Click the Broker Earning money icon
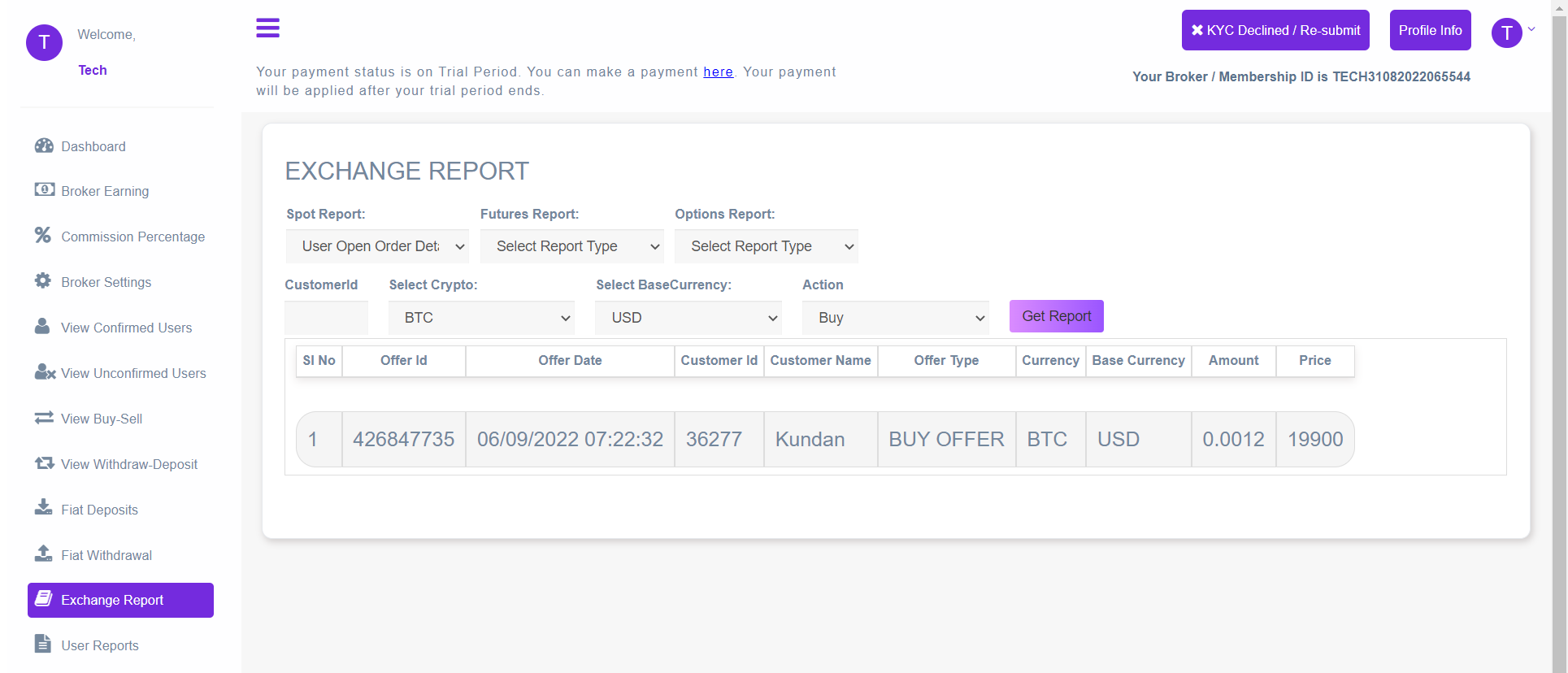 click(44, 189)
